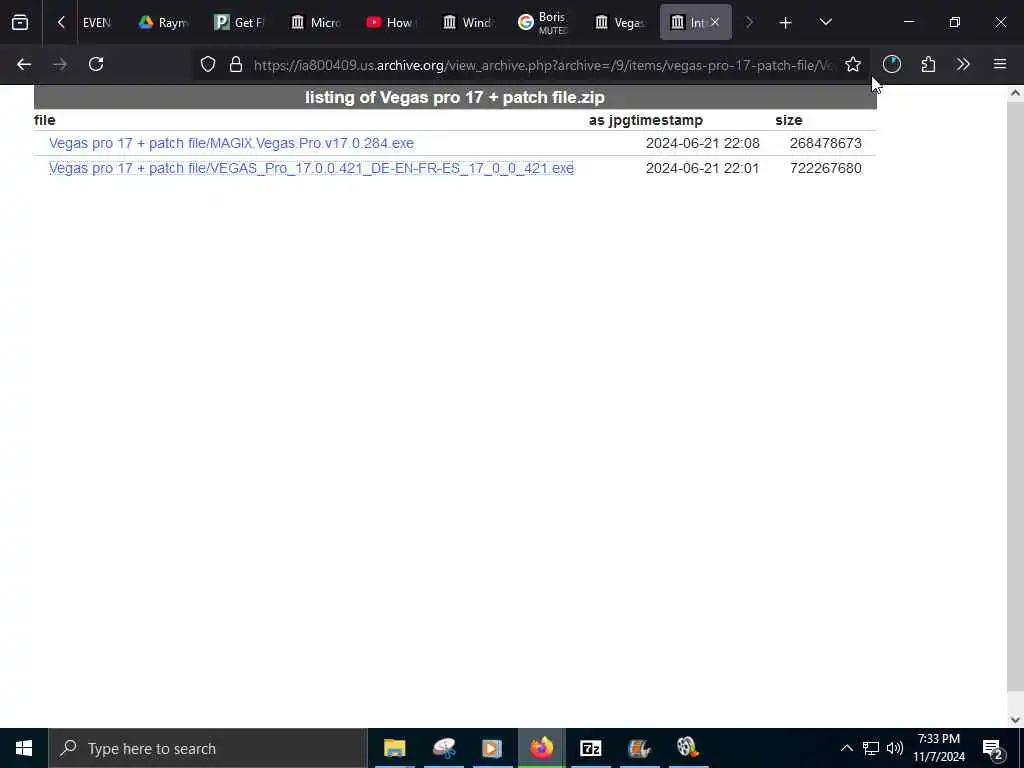Open MAGIX.Vegas.Pro.v17.0.284.exe file link
The height and width of the screenshot is (768, 1024).
click(231, 143)
